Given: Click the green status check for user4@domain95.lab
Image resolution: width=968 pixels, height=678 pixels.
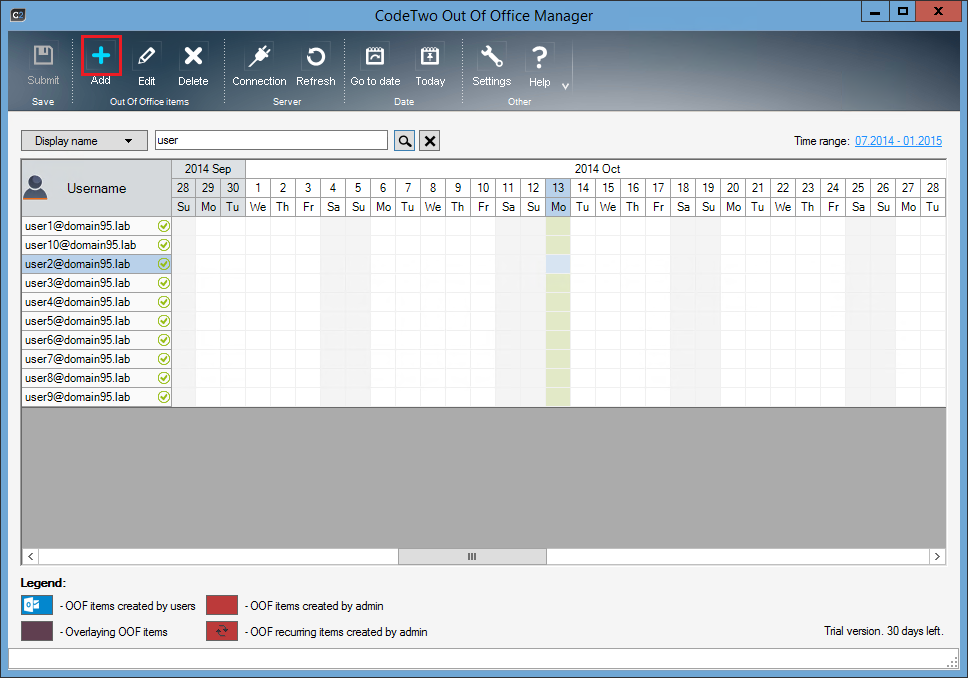Looking at the screenshot, I should point(164,302).
